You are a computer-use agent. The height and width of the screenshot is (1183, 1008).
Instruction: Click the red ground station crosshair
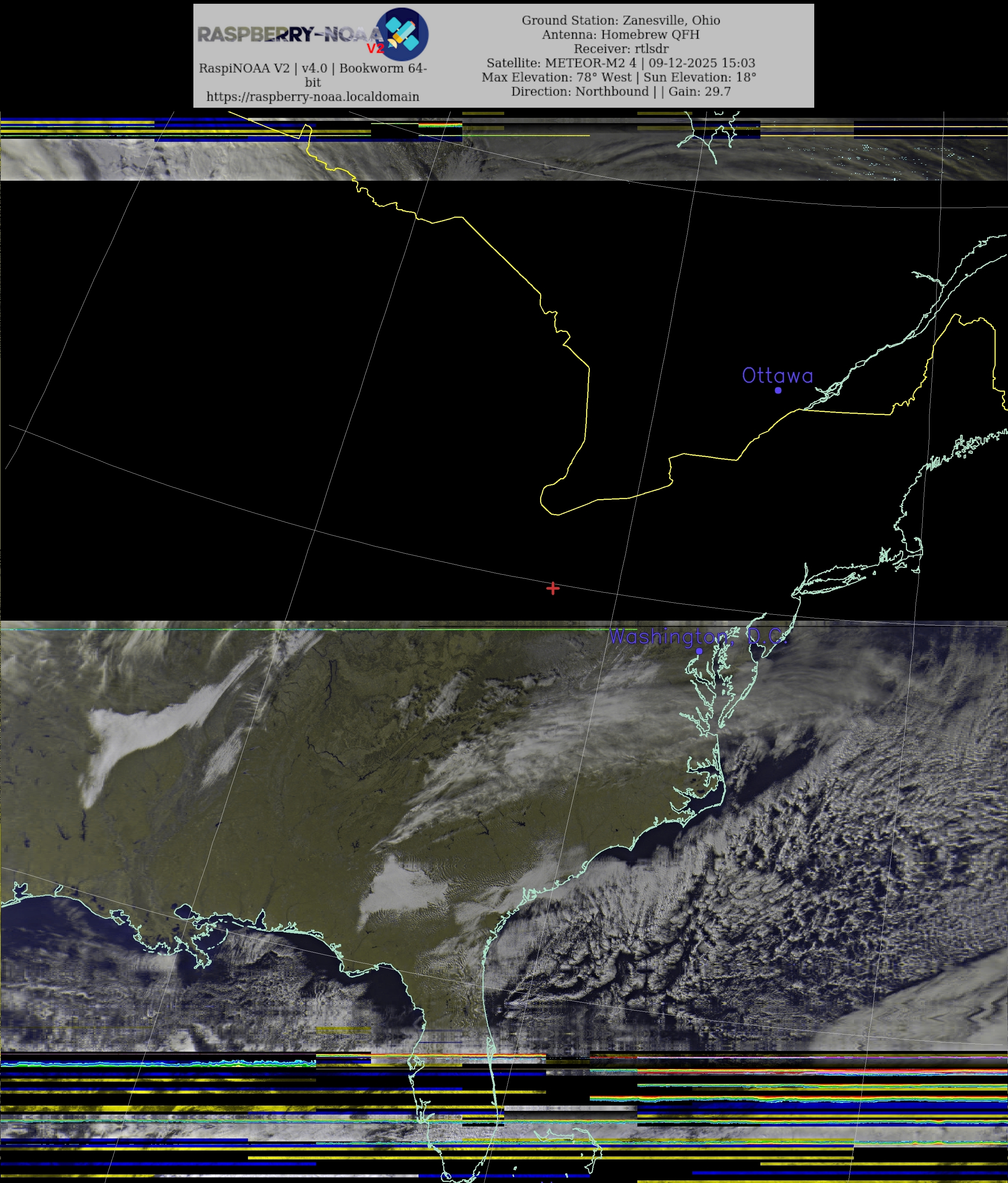click(x=552, y=588)
